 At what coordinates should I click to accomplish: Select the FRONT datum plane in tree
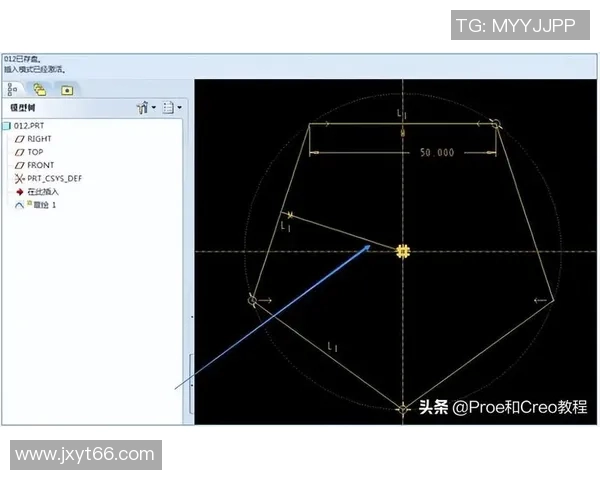[34, 165]
